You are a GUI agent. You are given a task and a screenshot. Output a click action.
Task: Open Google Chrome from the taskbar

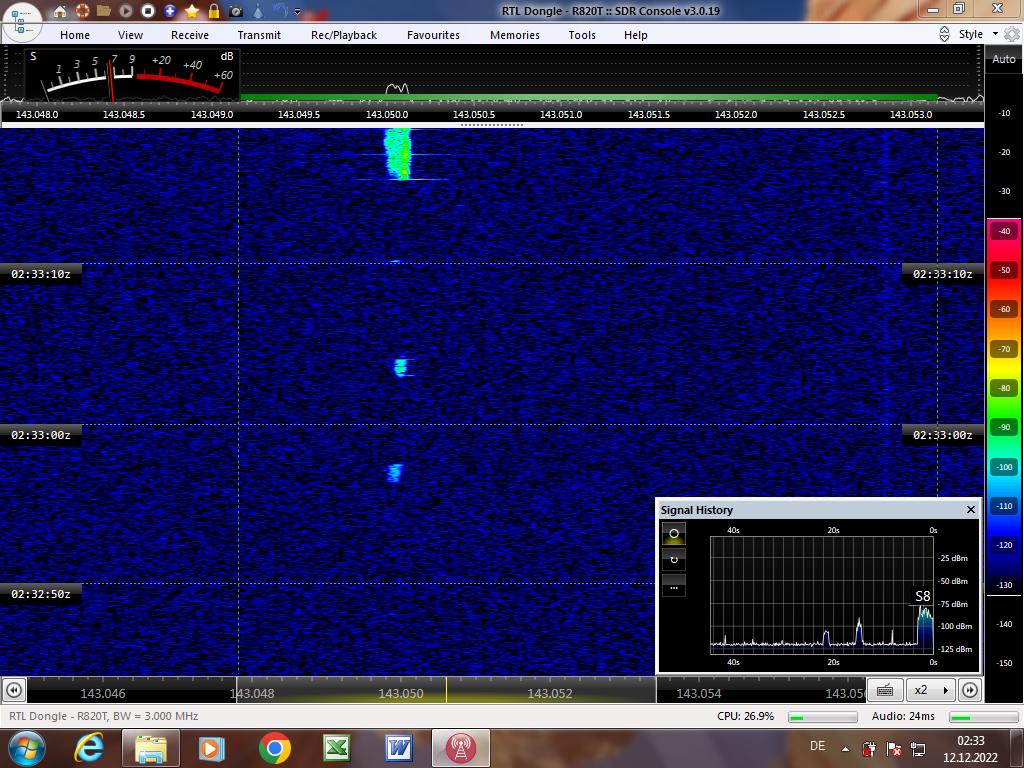tap(274, 748)
